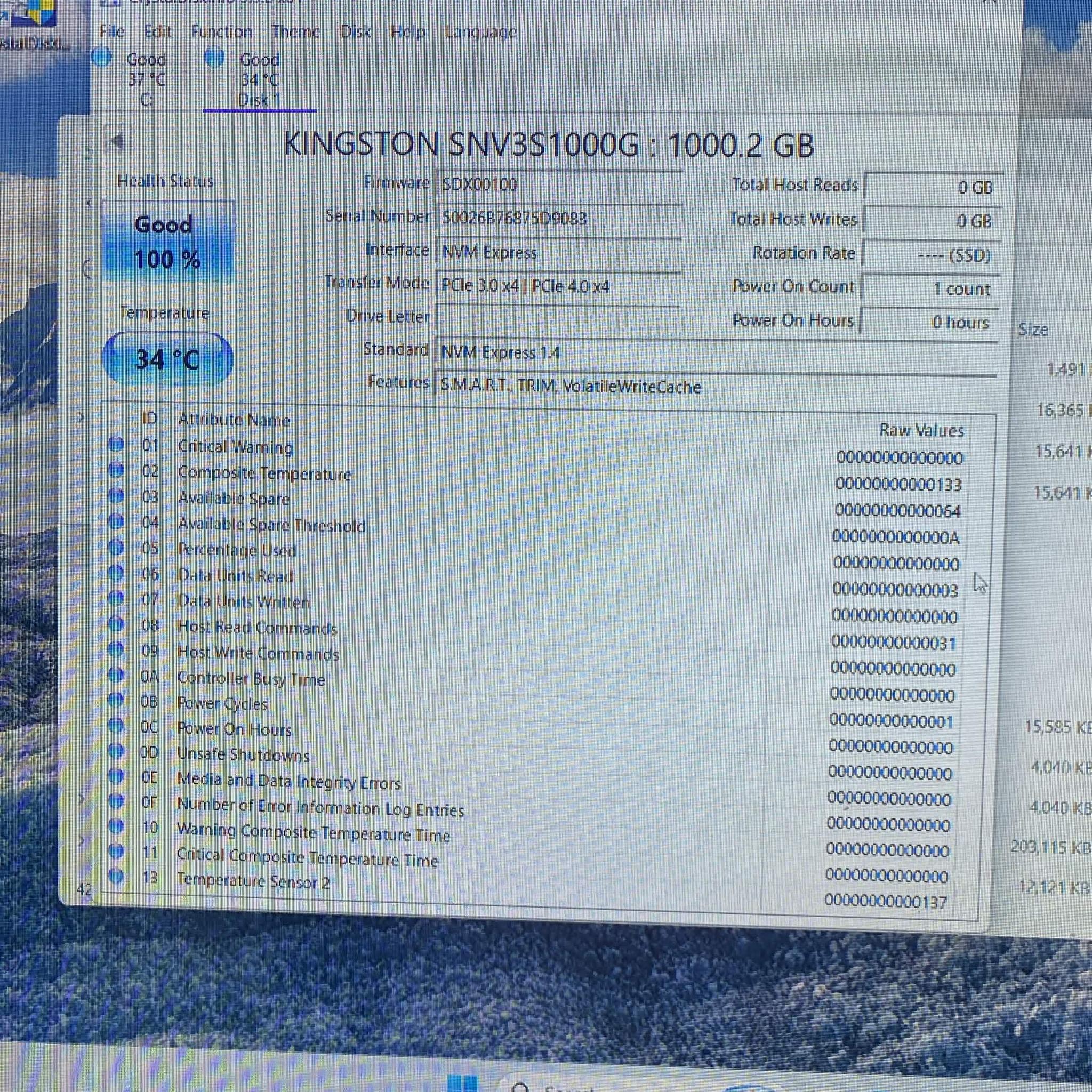Click the status icon for Controller Busy Time

click(116, 676)
